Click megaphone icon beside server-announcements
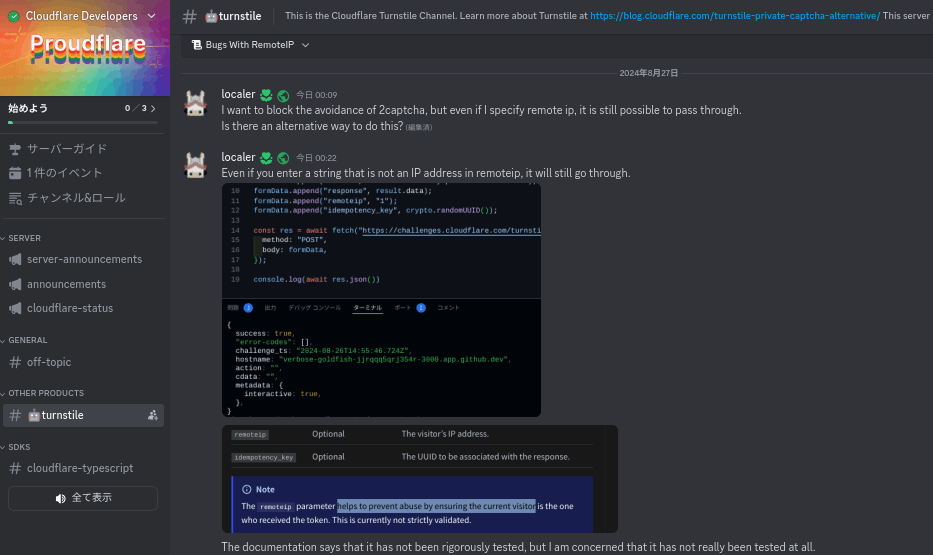Viewport: 933px width, 555px height. (x=15, y=259)
